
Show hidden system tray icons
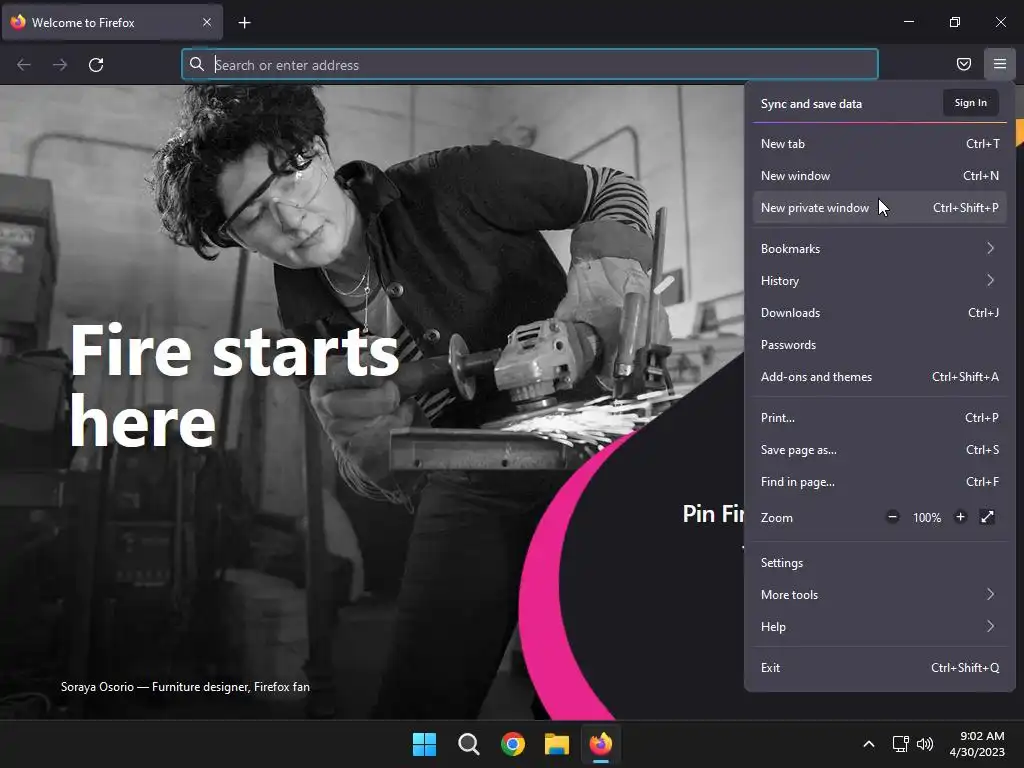[869, 744]
